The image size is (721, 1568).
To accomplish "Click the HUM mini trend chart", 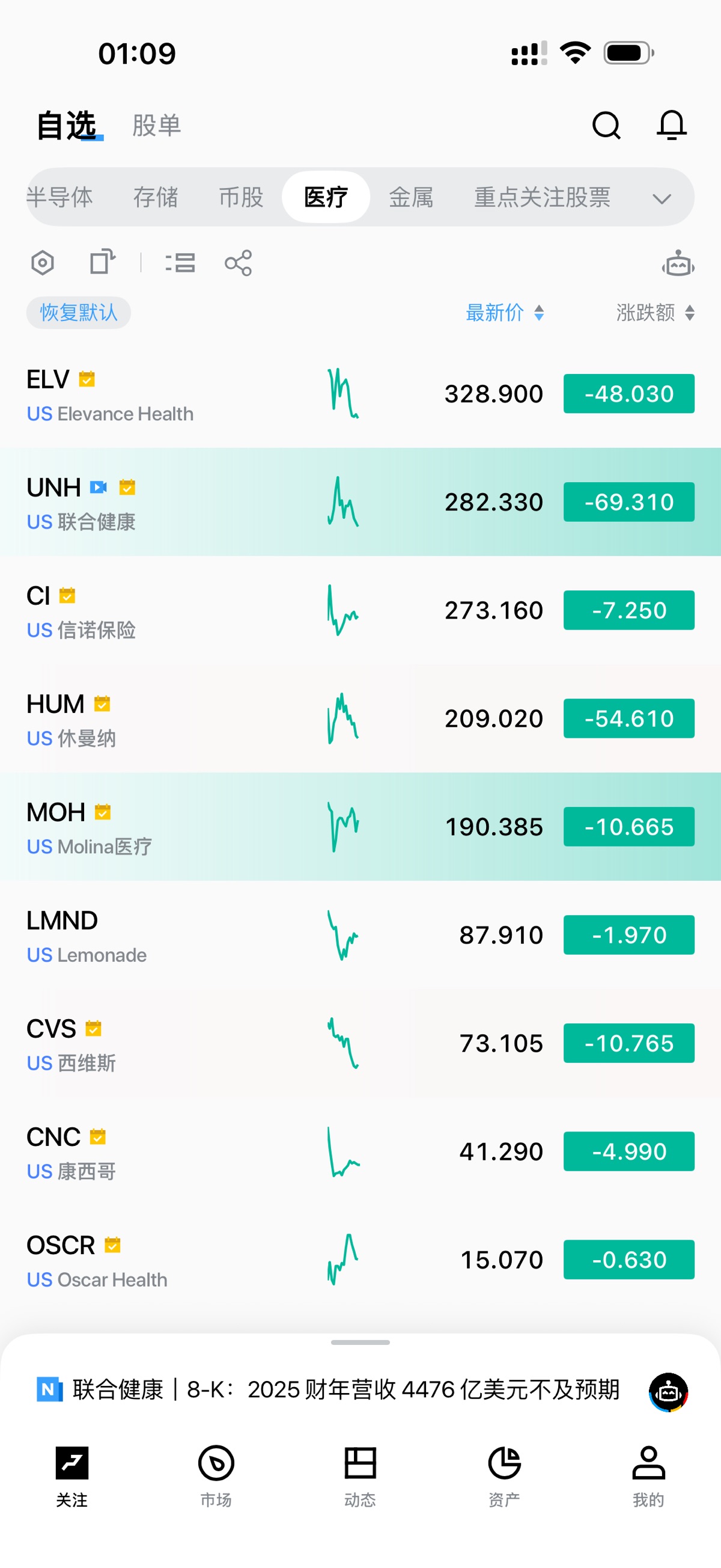I will pyautogui.click(x=343, y=719).
